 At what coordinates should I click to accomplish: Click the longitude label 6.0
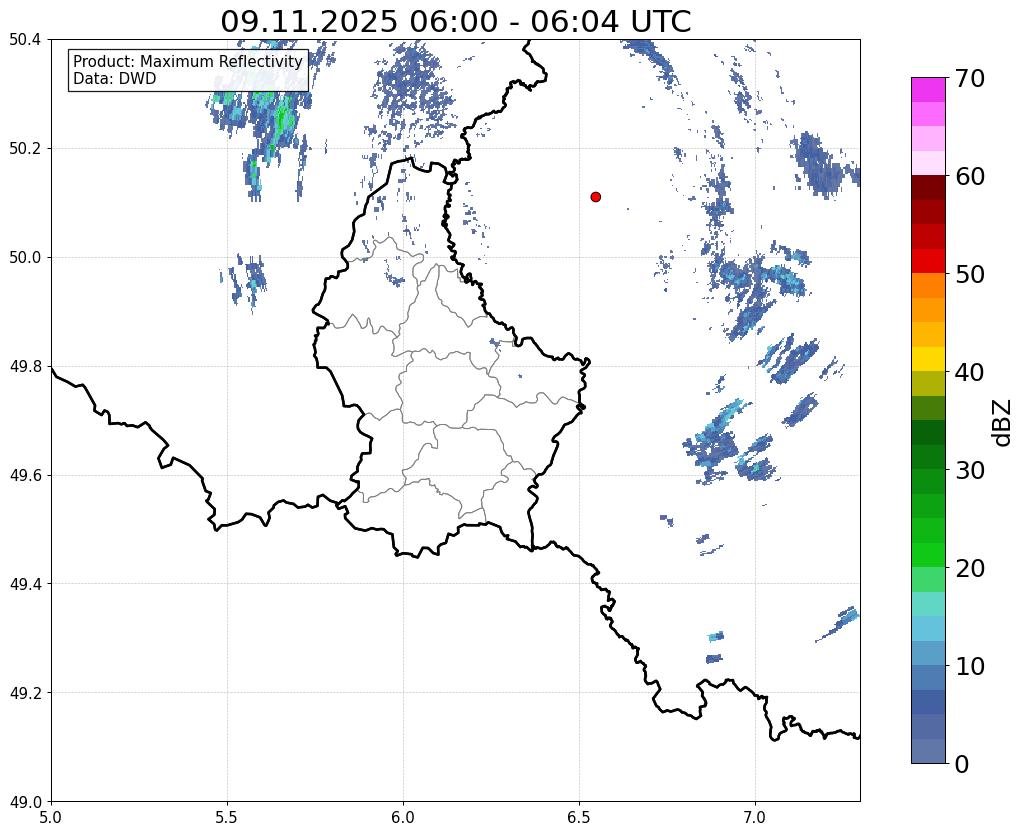click(x=403, y=817)
